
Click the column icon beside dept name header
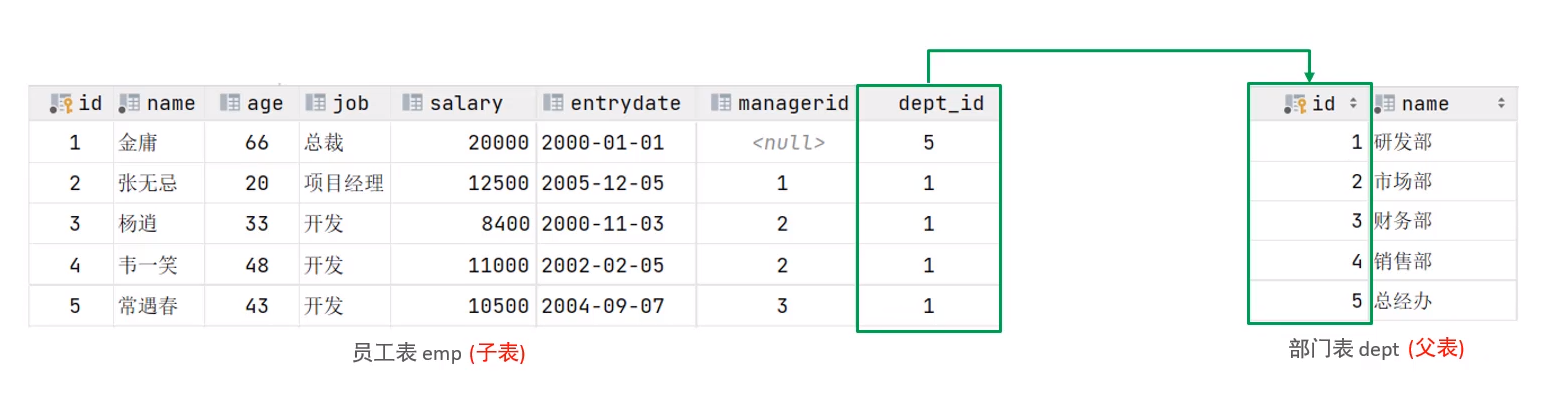(x=1385, y=103)
